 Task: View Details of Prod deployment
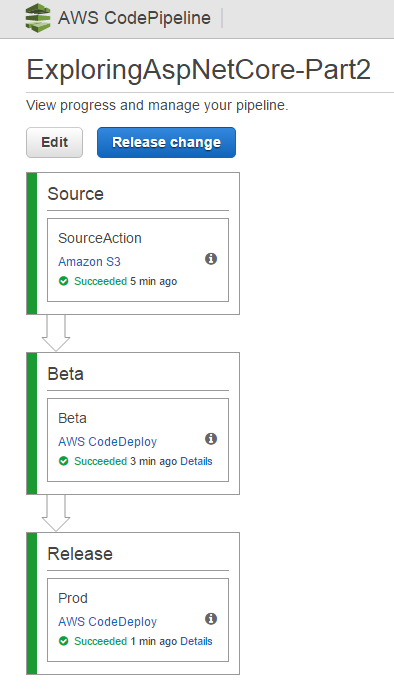click(x=196, y=641)
